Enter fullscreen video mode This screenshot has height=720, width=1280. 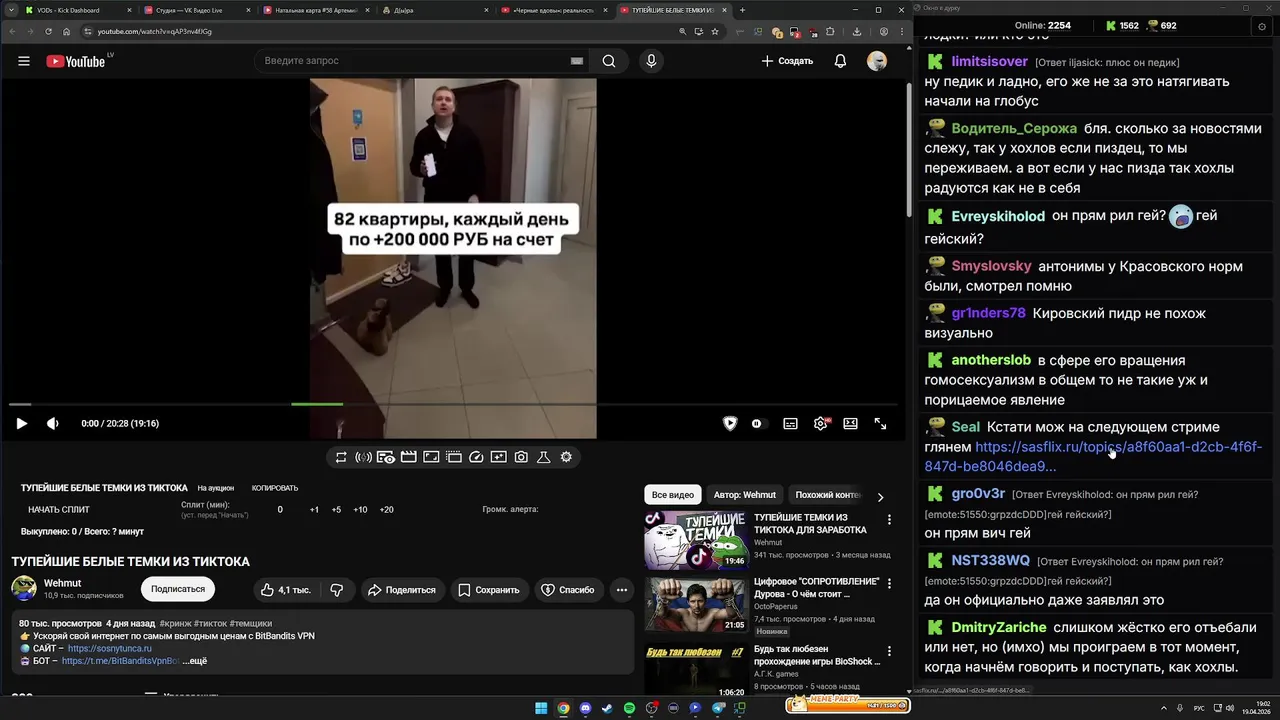pos(880,423)
